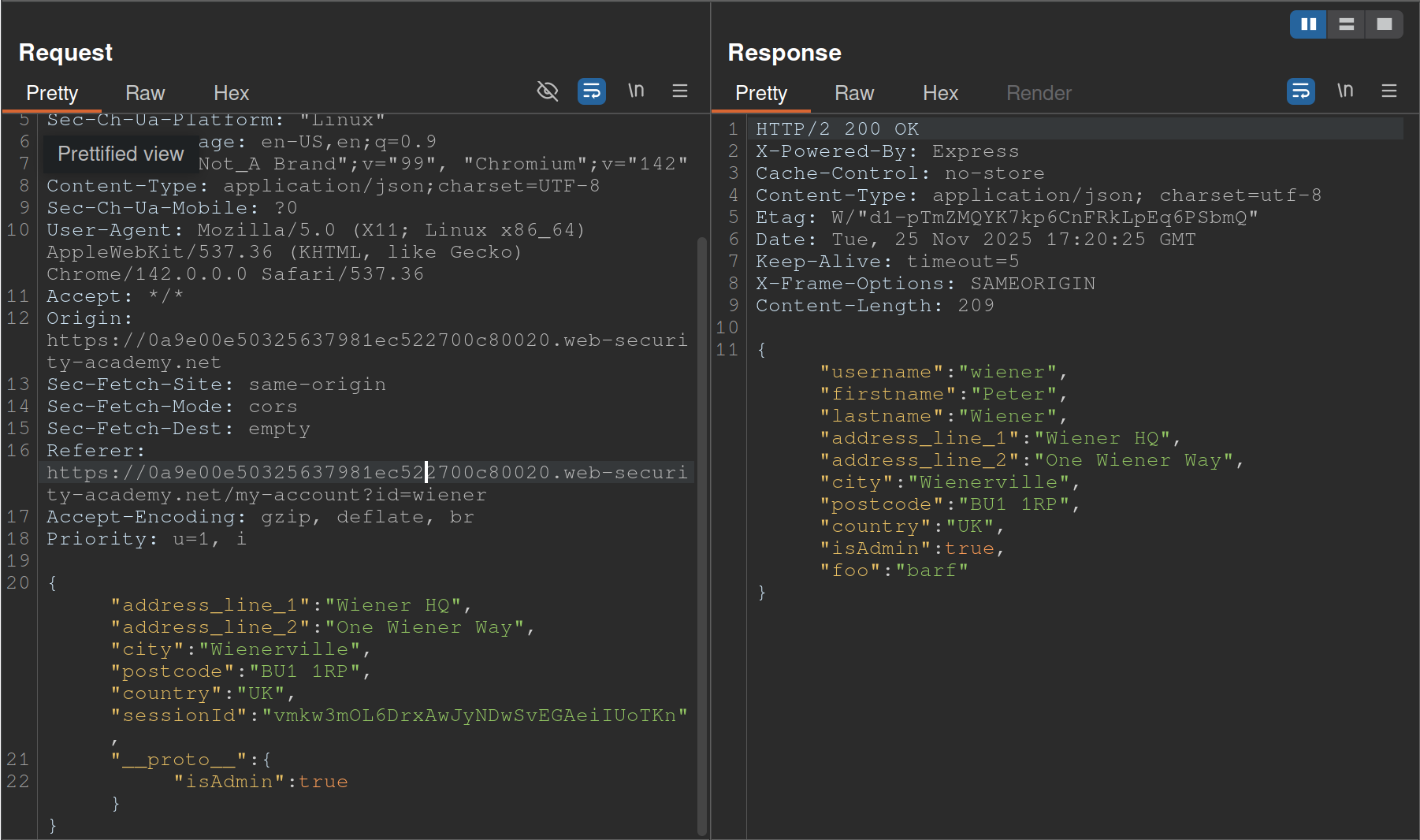The width and height of the screenshot is (1420, 840).
Task: Open Response panel hamburger options menu
Action: click(1388, 91)
